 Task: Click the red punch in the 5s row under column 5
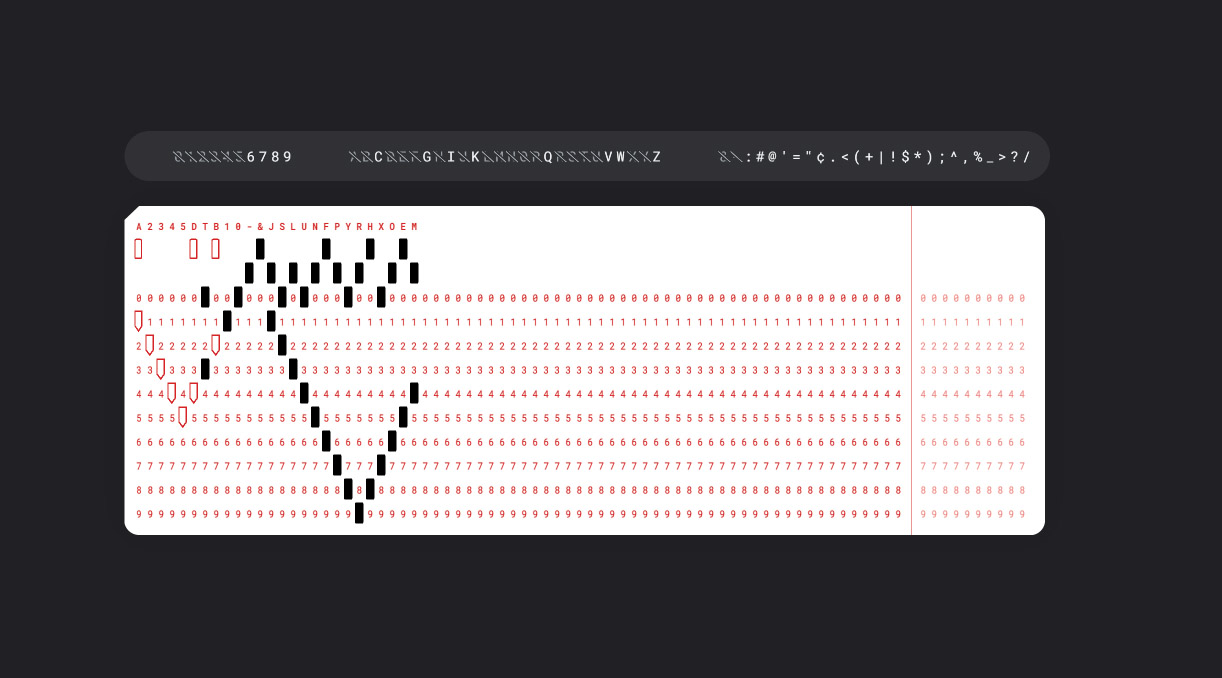pyautogui.click(x=183, y=417)
